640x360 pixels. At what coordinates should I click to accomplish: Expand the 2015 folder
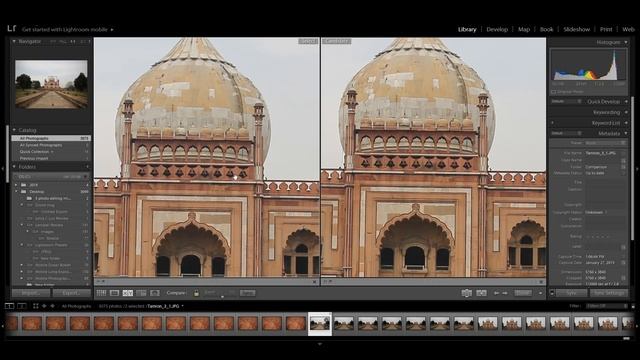click(16, 185)
